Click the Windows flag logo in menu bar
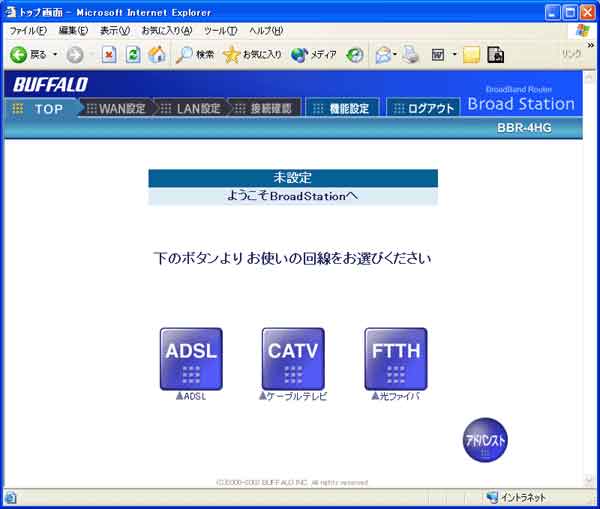This screenshot has height=509, width=600. coord(582,31)
